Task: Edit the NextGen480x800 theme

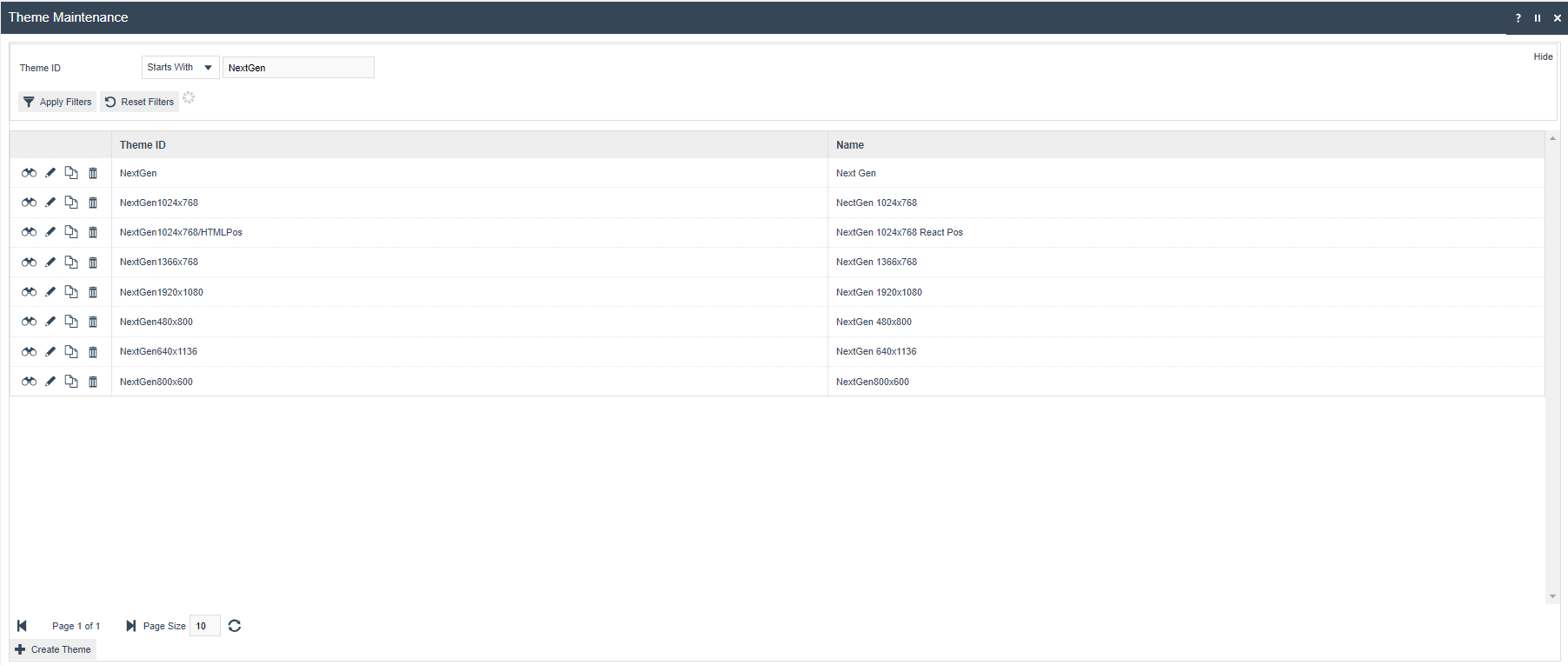Action: click(x=50, y=322)
